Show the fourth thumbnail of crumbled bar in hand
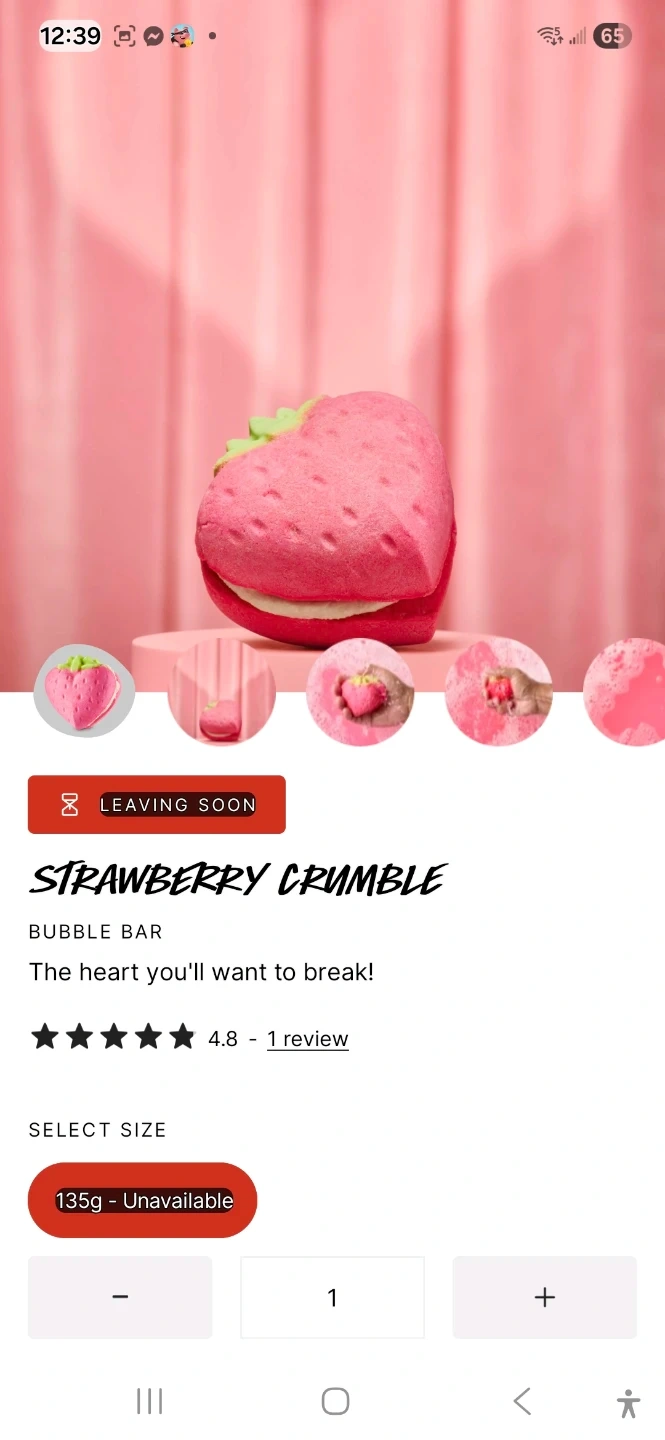 (498, 692)
